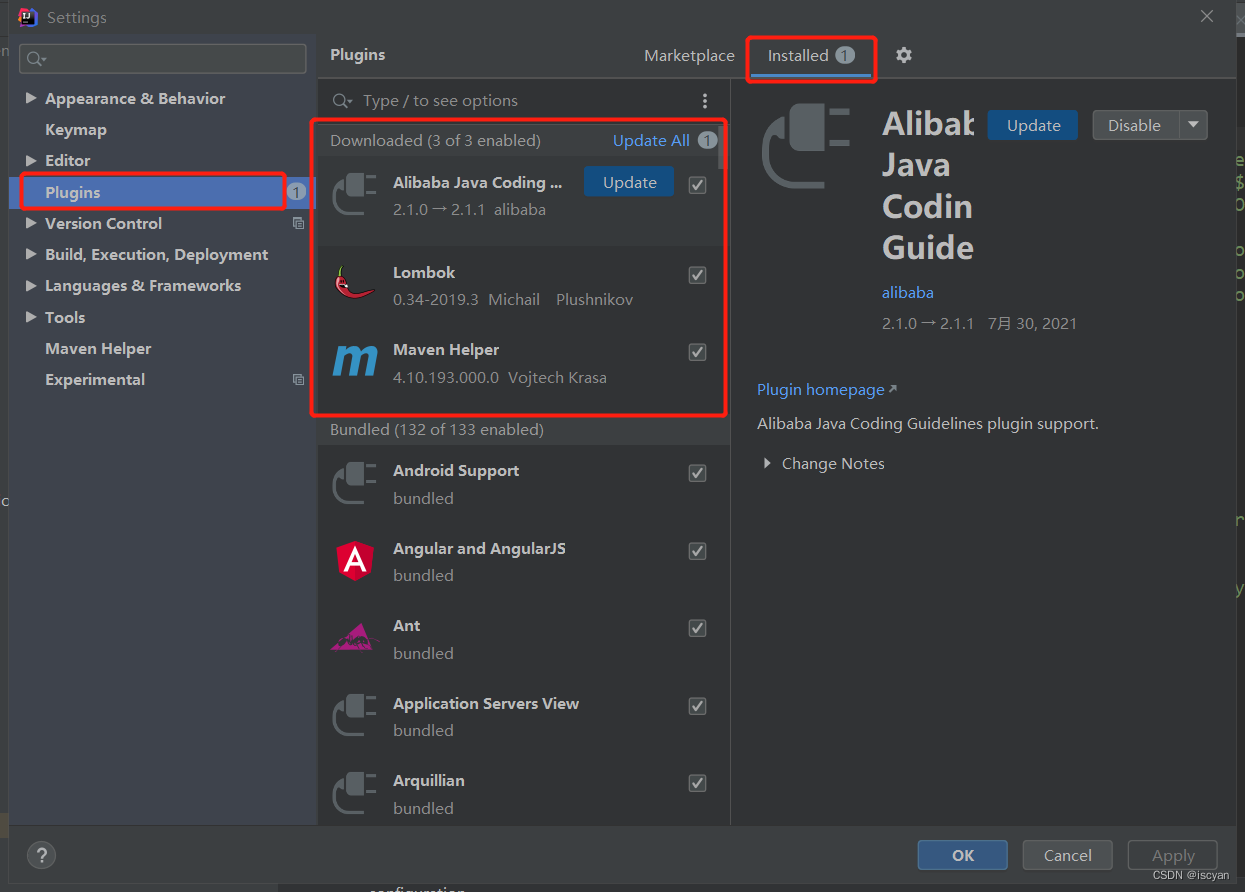Image resolution: width=1245 pixels, height=892 pixels.
Task: Click the Disable button
Action: pos(1136,125)
